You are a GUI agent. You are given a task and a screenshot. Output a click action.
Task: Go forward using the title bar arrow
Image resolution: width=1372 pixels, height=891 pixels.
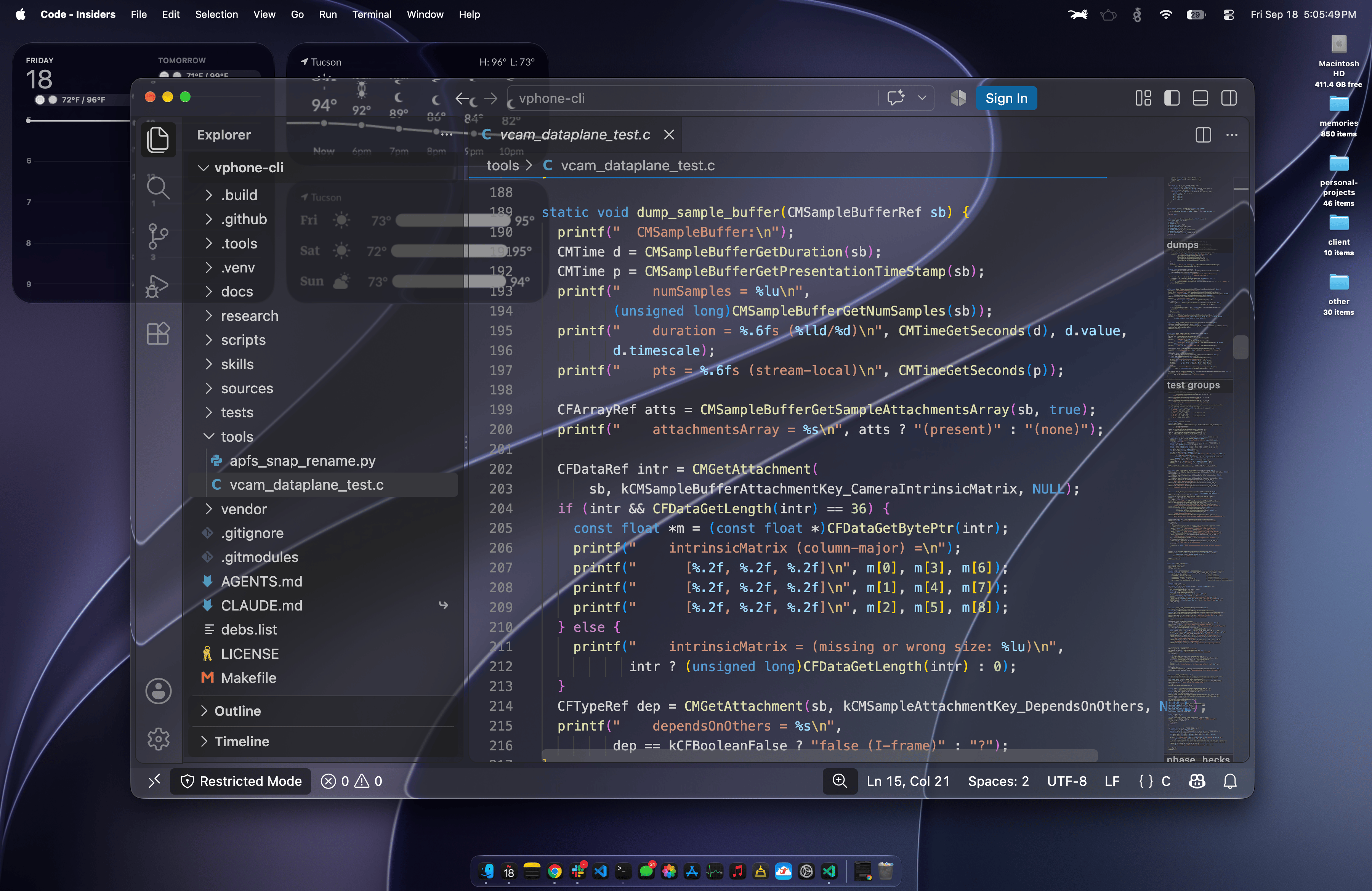490,99
